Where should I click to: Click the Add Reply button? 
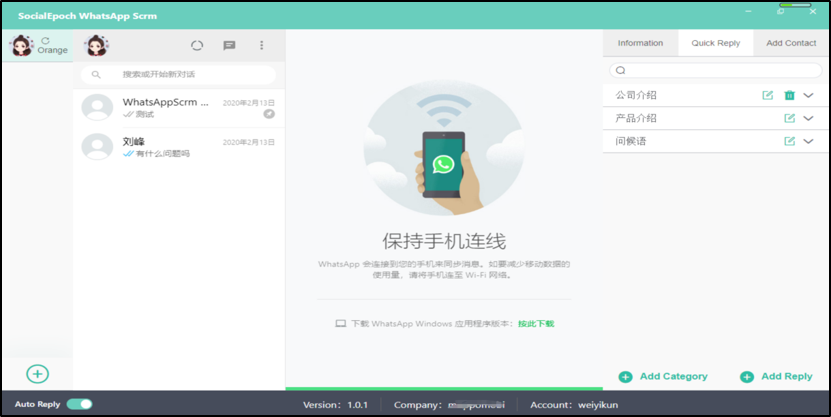point(776,377)
